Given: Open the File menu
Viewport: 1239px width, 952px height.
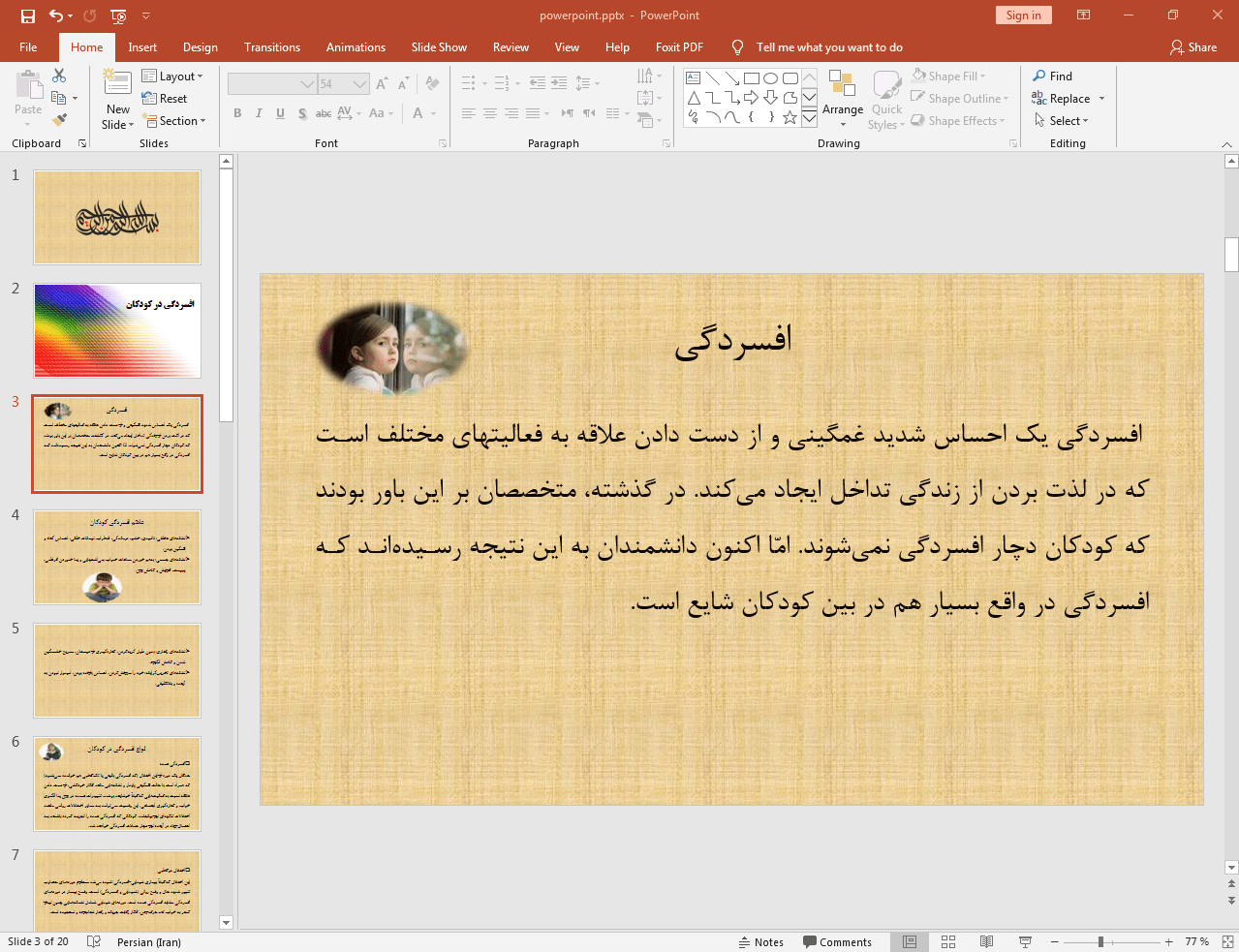Looking at the screenshot, I should click(28, 46).
